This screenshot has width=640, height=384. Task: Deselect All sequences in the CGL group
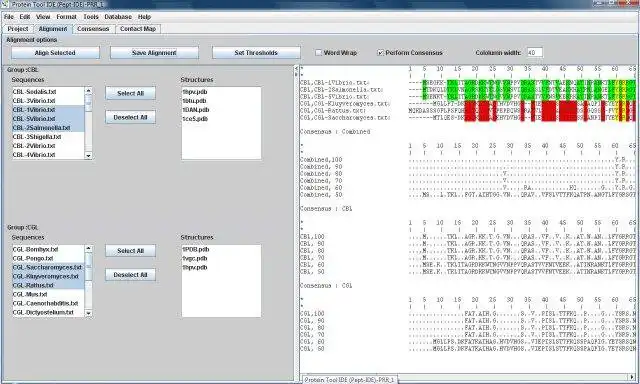[x=131, y=275]
